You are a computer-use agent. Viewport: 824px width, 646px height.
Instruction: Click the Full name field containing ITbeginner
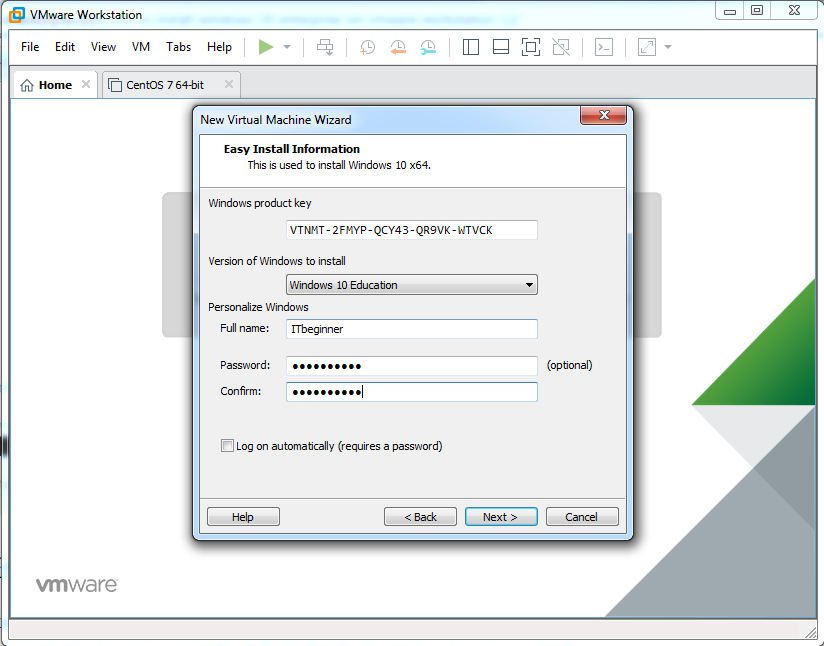point(411,329)
